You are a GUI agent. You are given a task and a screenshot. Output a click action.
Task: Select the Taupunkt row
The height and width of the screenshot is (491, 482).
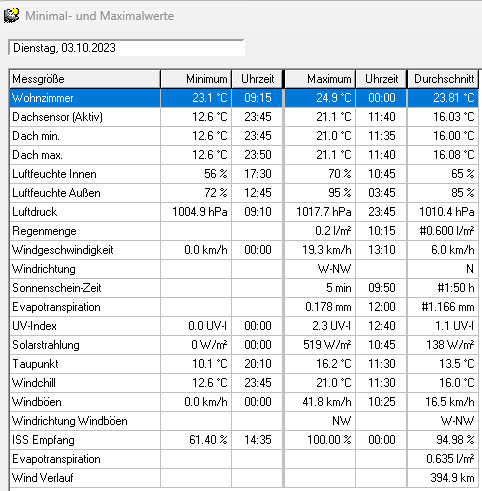pos(244,364)
